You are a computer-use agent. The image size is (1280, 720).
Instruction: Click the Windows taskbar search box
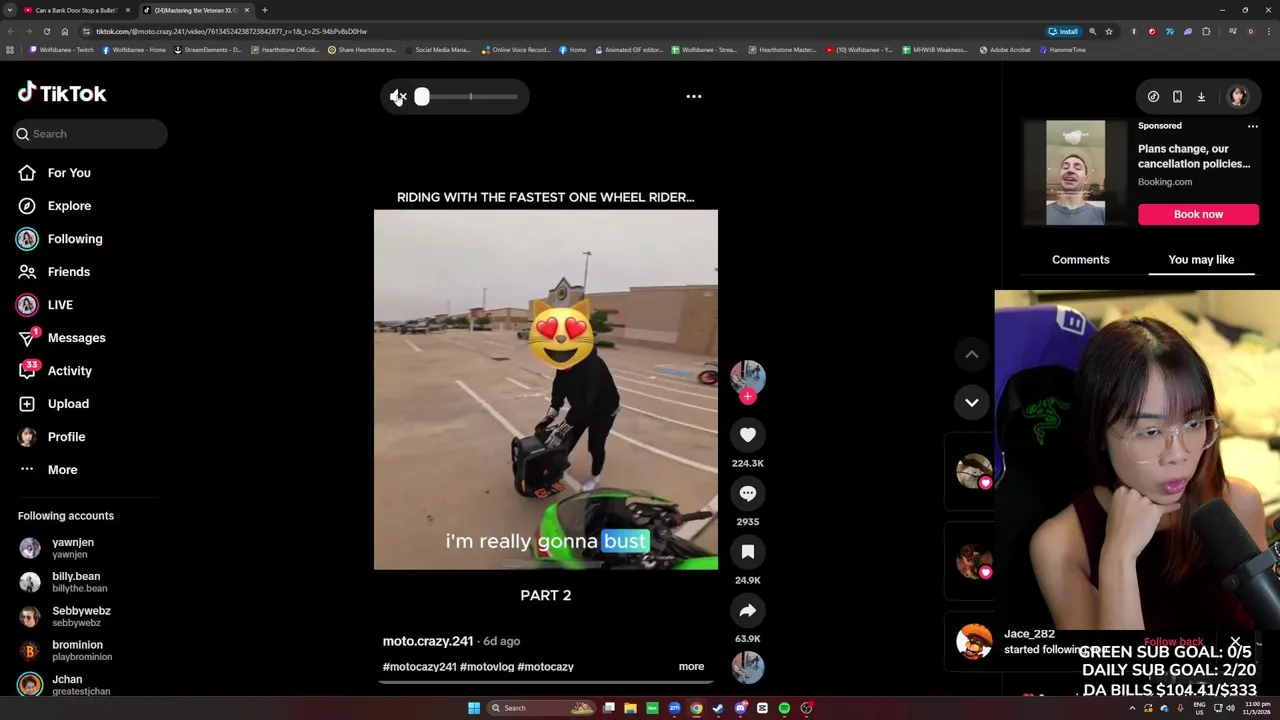[x=541, y=708]
